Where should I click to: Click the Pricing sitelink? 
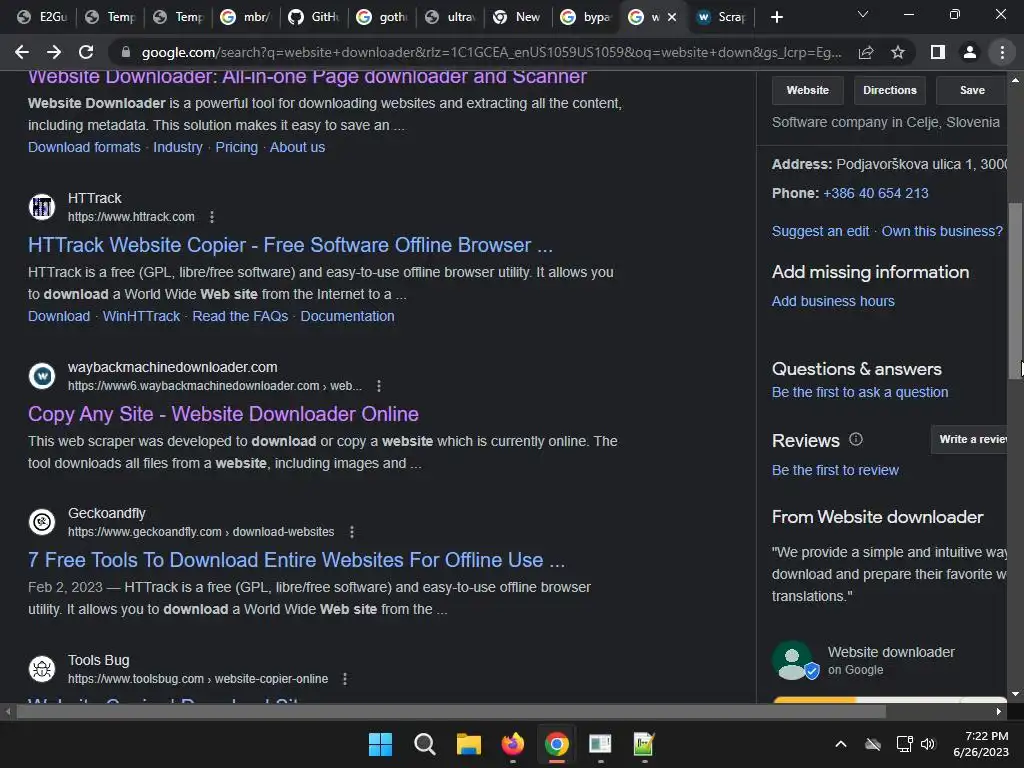tap(236, 147)
